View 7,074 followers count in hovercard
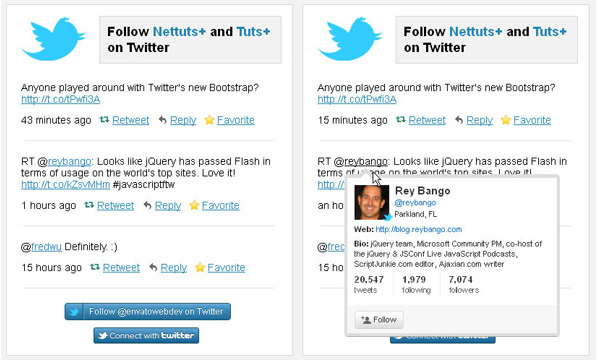This screenshot has height=360, width=598. (464, 284)
